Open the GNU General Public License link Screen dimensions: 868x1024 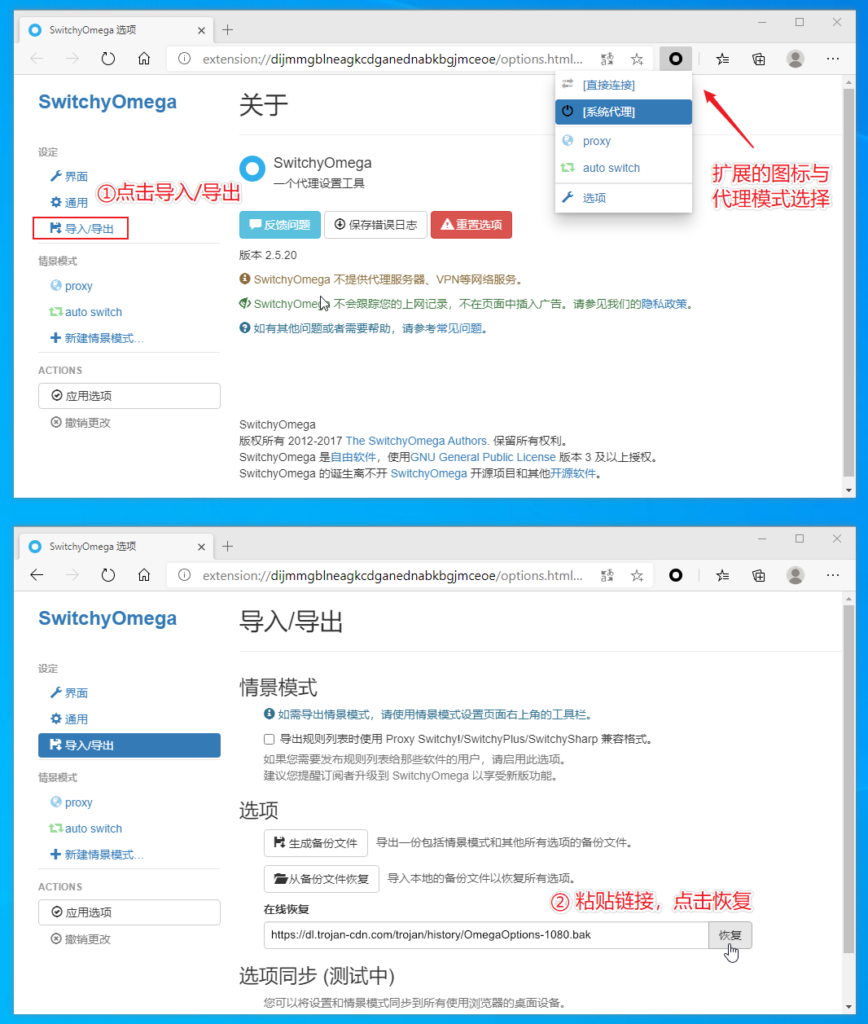click(x=483, y=457)
